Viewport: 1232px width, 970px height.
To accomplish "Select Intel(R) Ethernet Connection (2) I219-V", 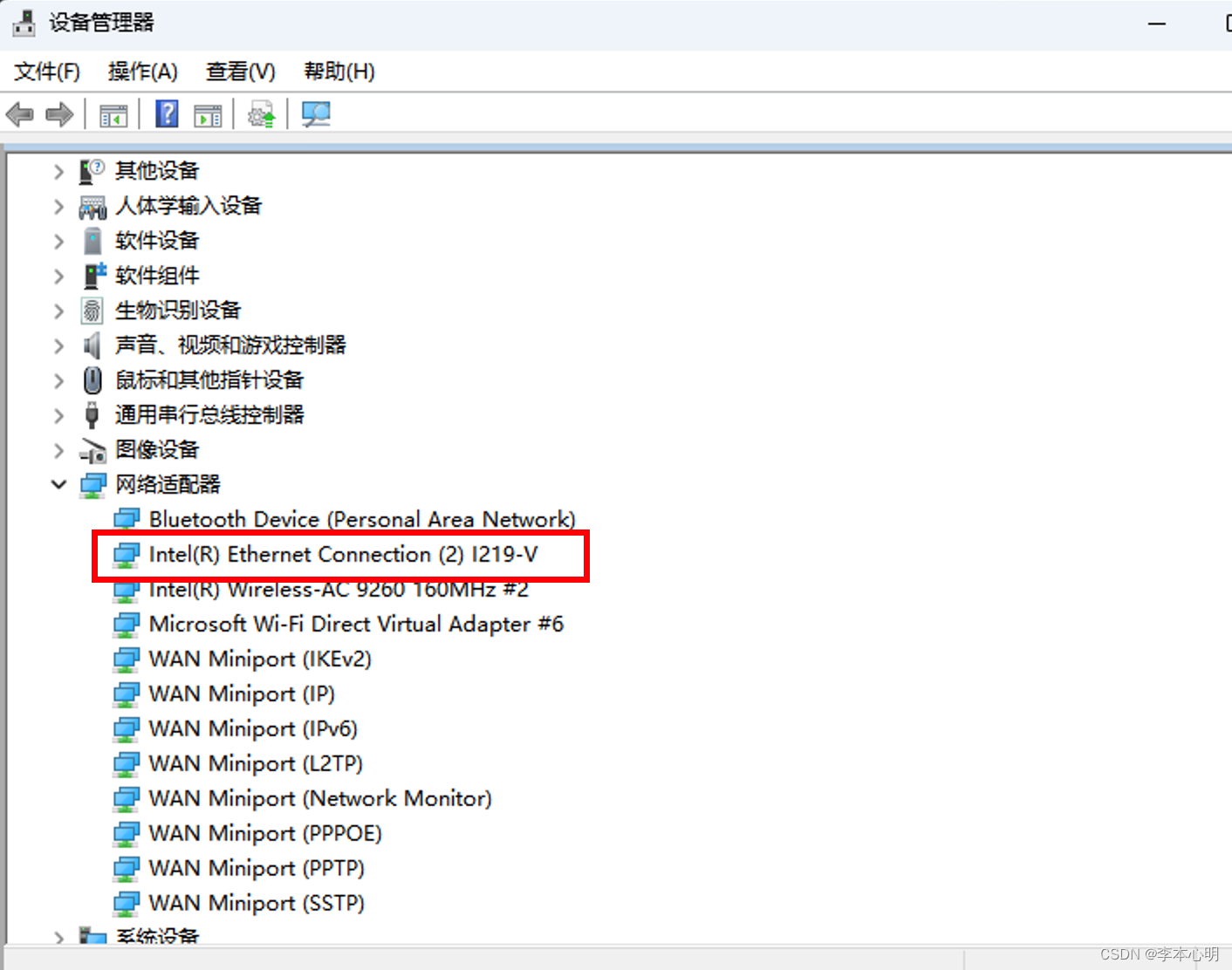I will pos(344,555).
